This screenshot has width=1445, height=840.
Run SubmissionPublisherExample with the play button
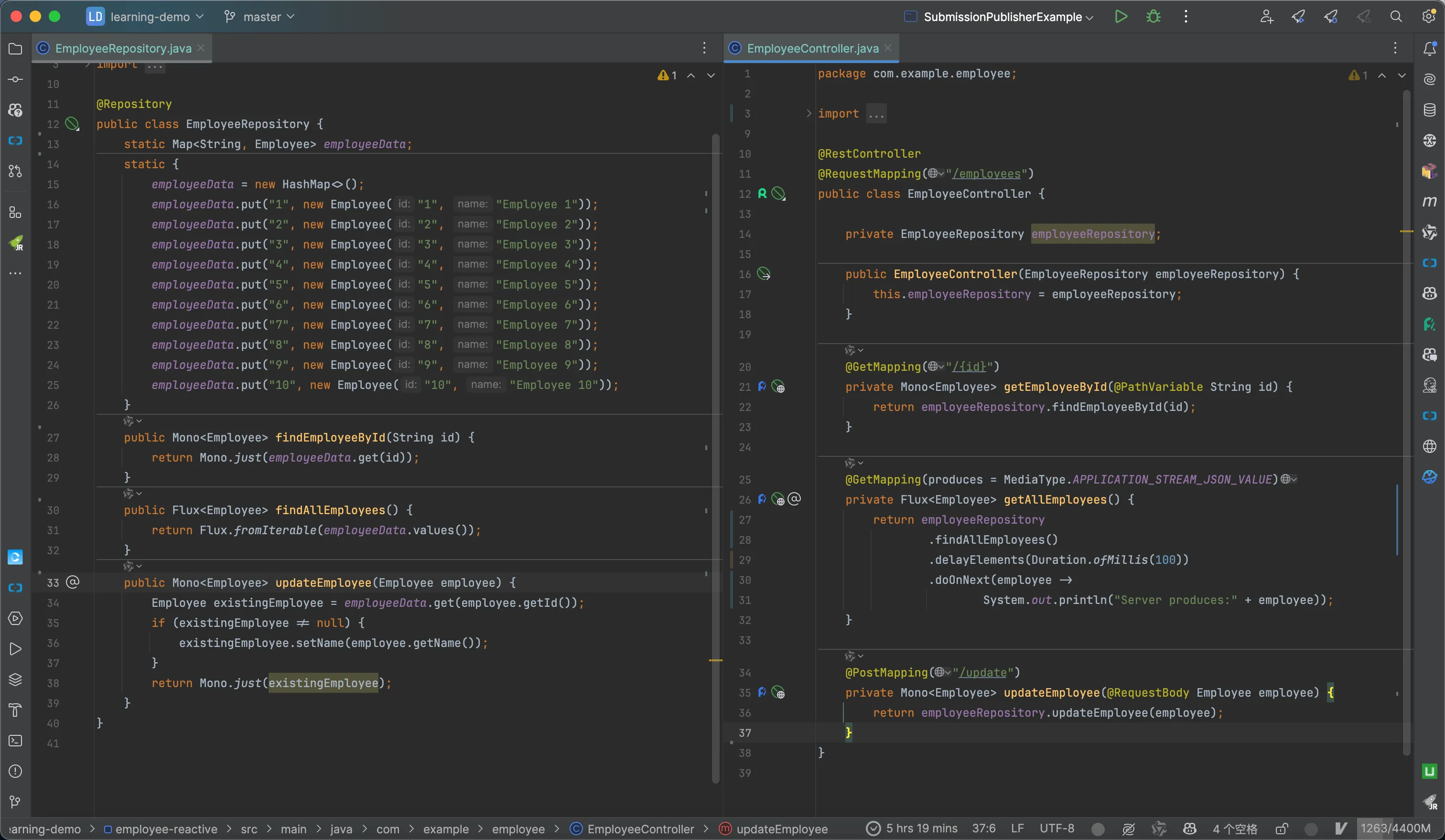point(1121,17)
